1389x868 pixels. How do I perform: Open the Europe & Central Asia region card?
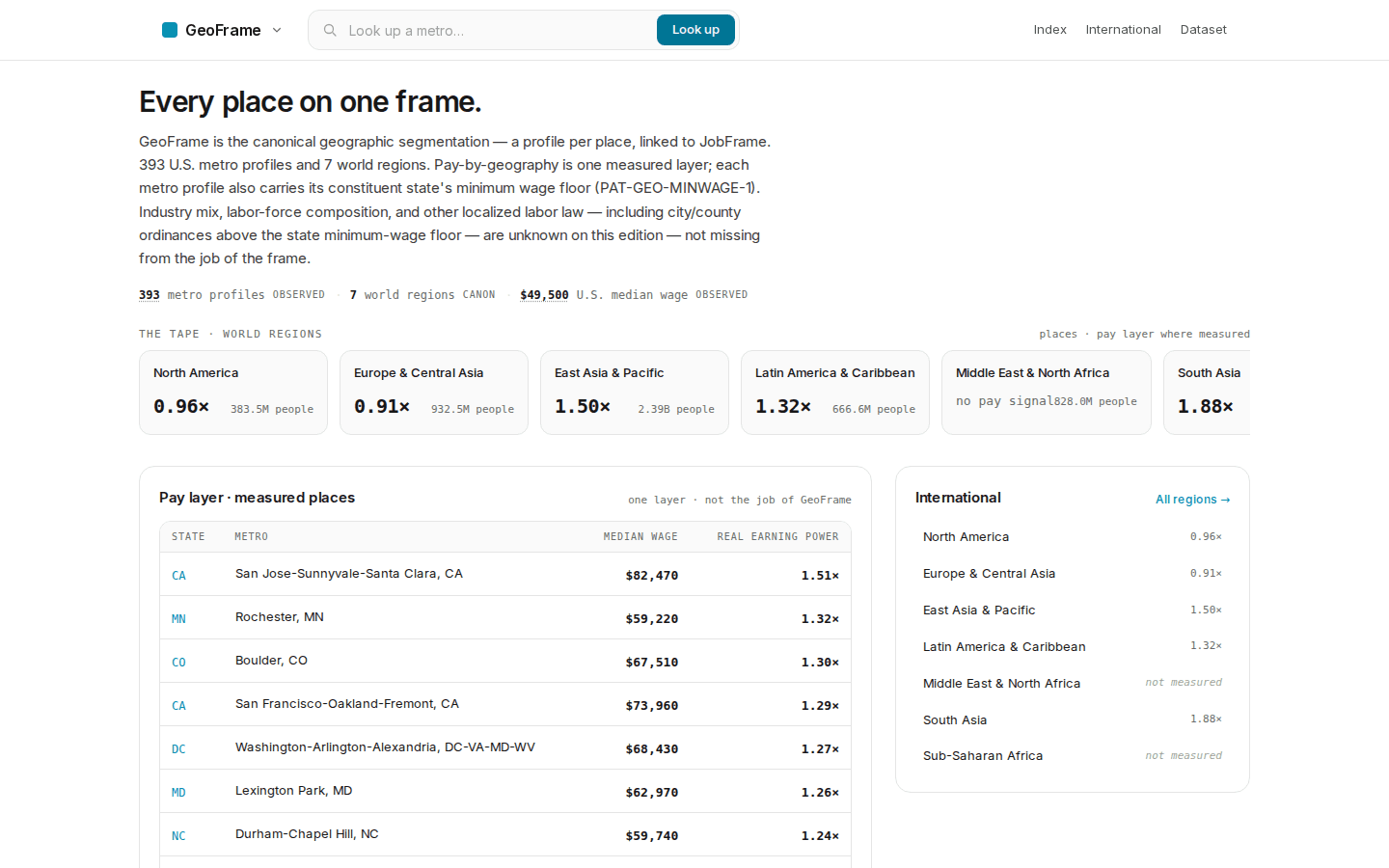434,393
